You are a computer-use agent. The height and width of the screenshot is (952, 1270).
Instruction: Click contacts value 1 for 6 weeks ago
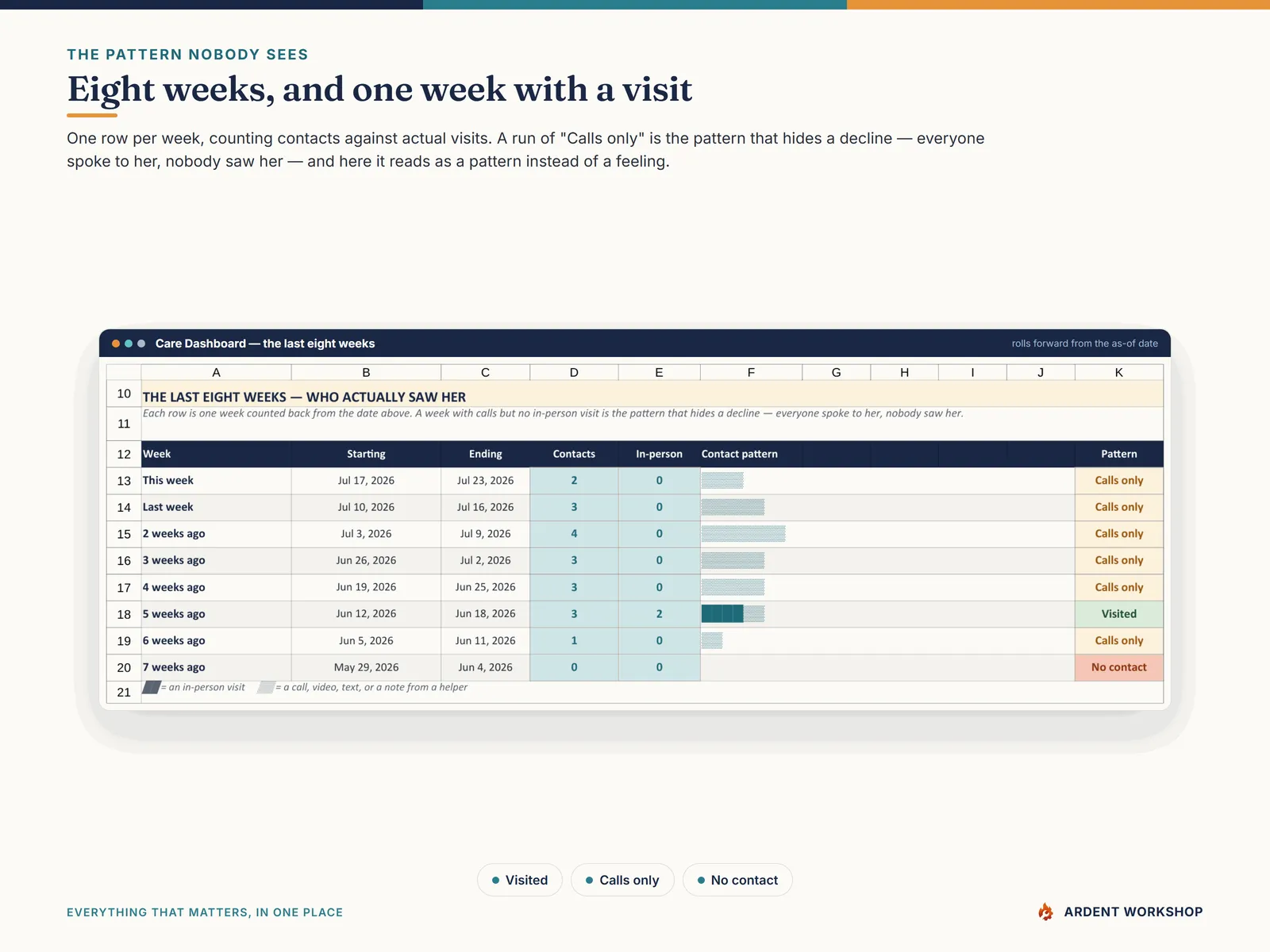point(574,640)
